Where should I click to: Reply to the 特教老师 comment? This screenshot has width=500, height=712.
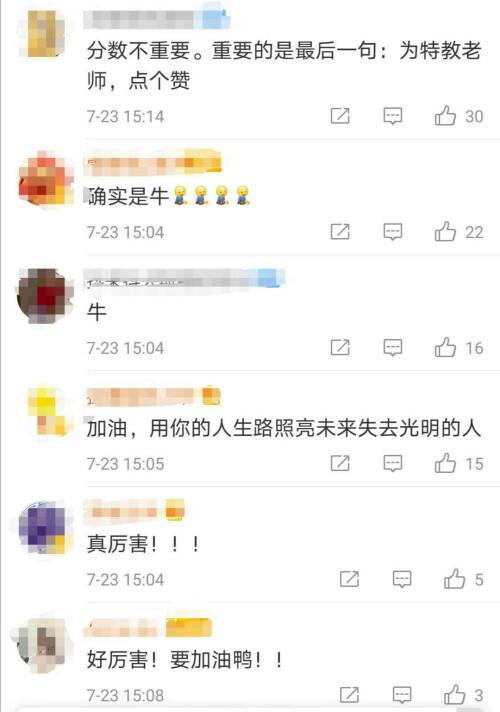(x=392, y=116)
